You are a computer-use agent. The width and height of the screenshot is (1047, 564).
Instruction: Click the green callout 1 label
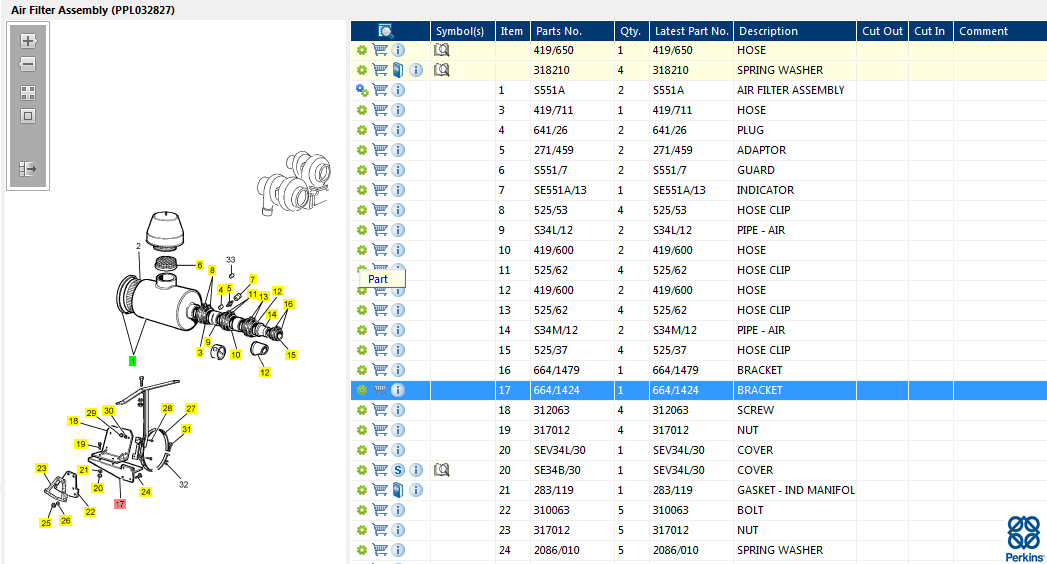[132, 361]
